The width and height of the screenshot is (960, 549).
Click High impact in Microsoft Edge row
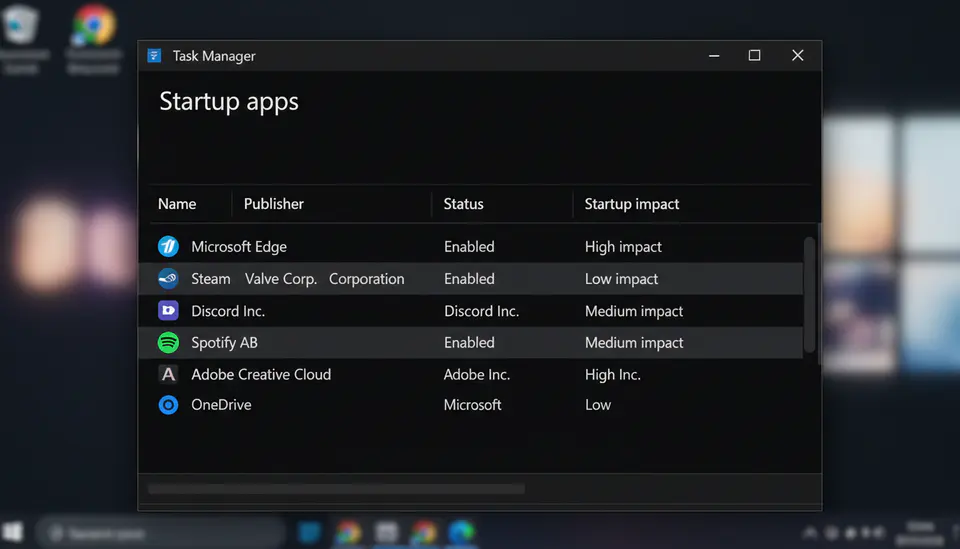(623, 247)
